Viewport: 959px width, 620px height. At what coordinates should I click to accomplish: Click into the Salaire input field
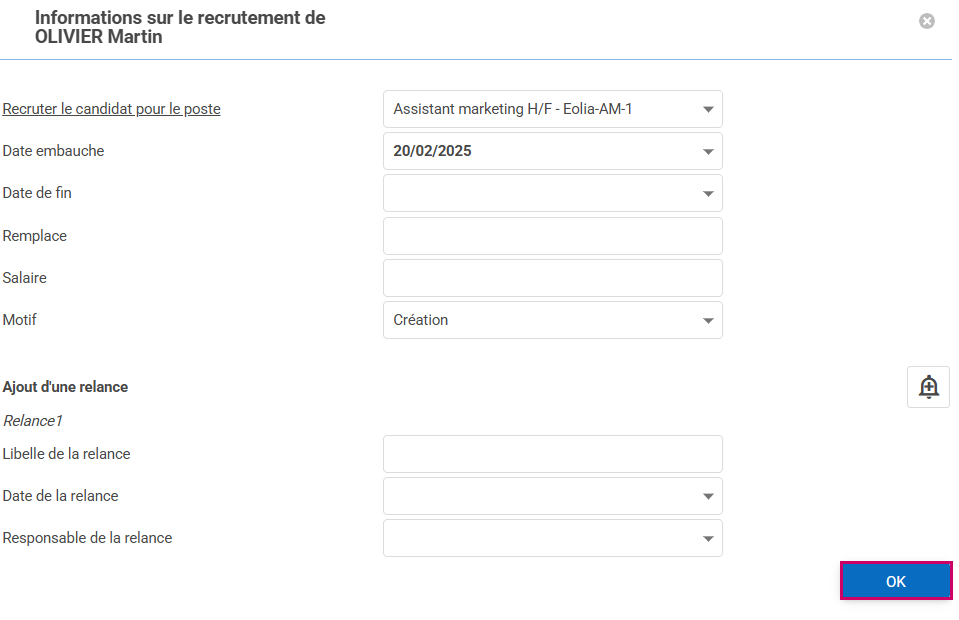point(552,278)
